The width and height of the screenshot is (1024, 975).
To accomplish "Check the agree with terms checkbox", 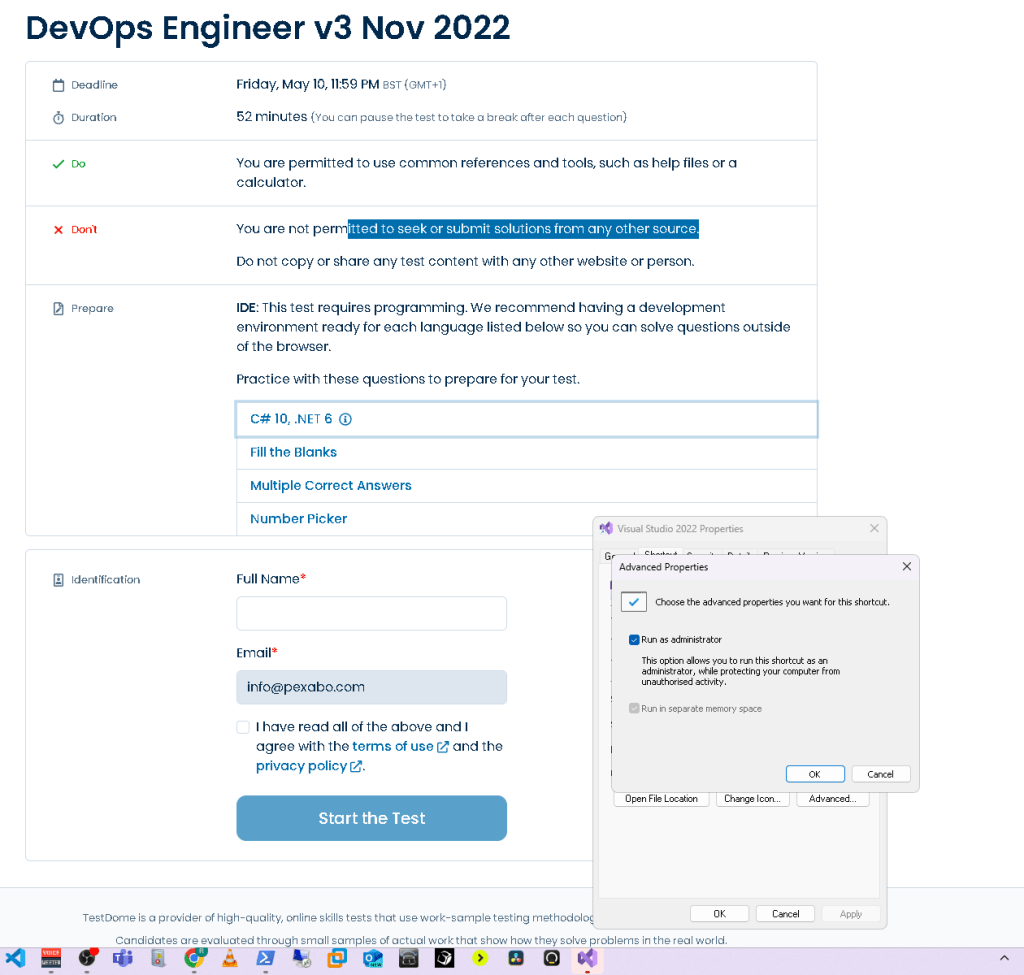I will [x=243, y=727].
